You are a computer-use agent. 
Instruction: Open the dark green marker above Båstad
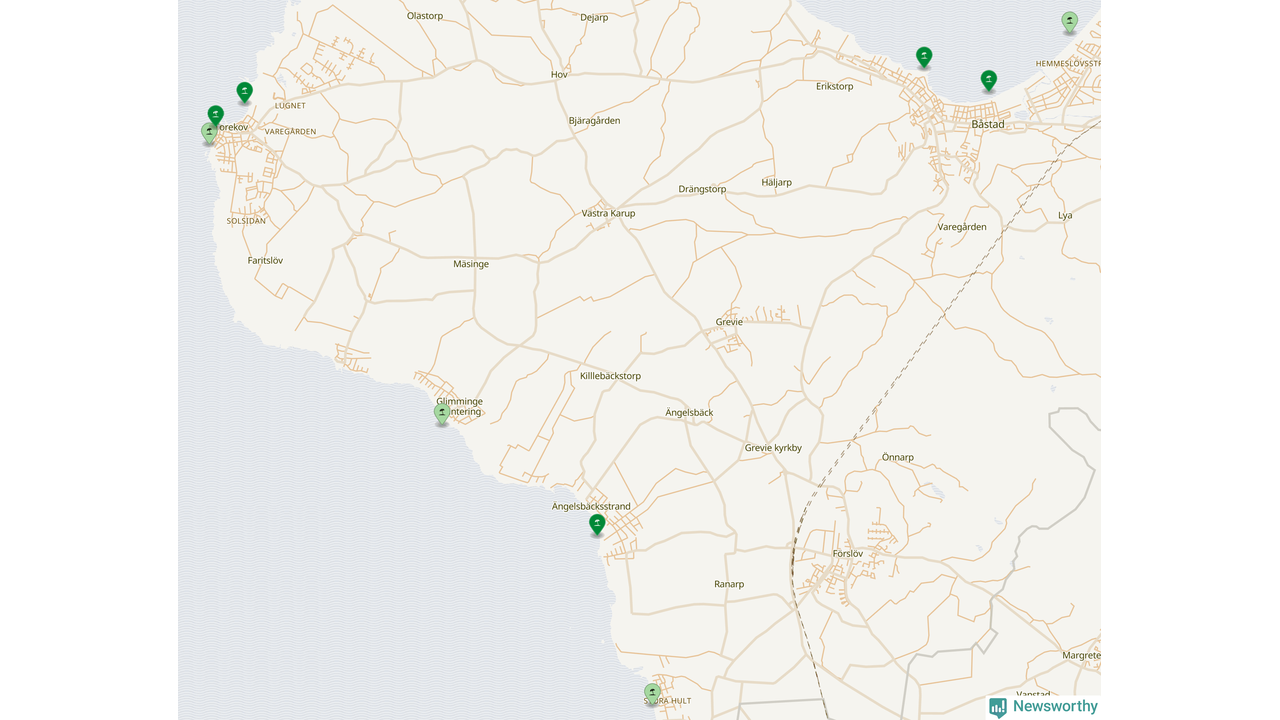coord(989,81)
